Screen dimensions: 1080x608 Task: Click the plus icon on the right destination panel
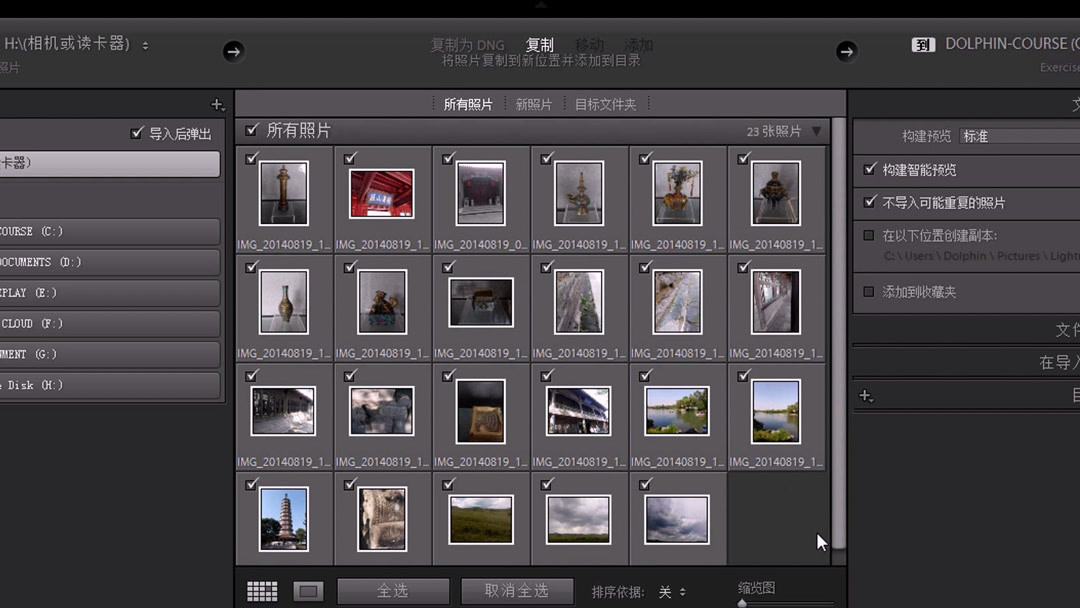(866, 396)
